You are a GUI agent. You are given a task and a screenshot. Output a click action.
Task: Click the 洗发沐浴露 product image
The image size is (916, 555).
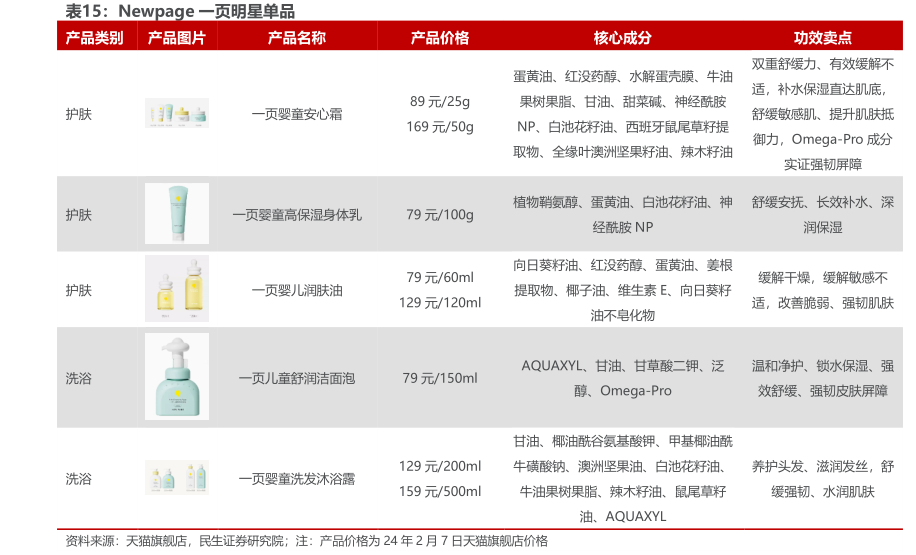point(176,478)
